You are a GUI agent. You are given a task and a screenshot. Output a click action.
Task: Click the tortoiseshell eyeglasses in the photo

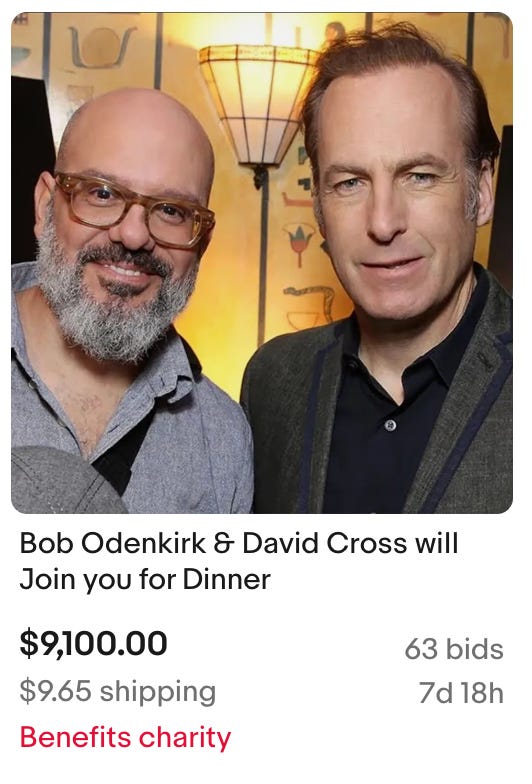click(x=135, y=212)
